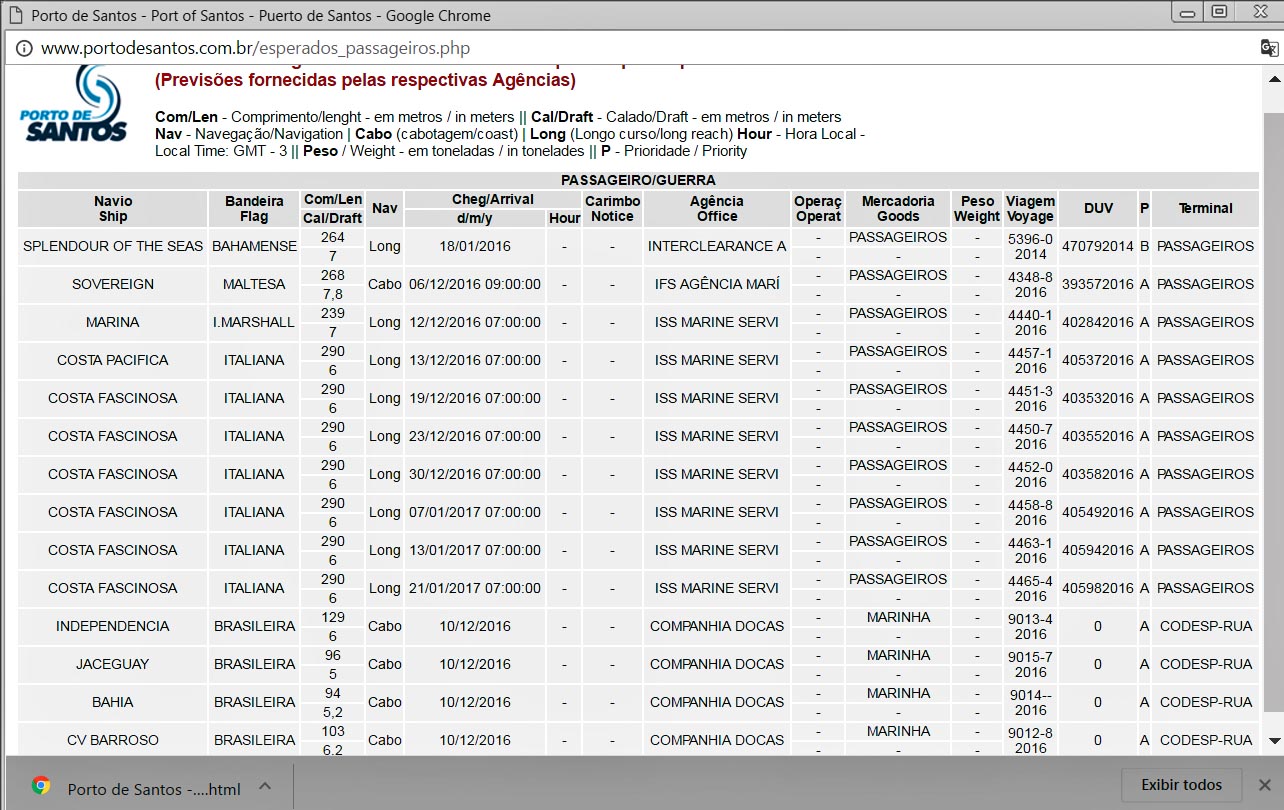Click the arrival '19/12/2016 07:00:00'
This screenshot has height=810, width=1284.
475,398
